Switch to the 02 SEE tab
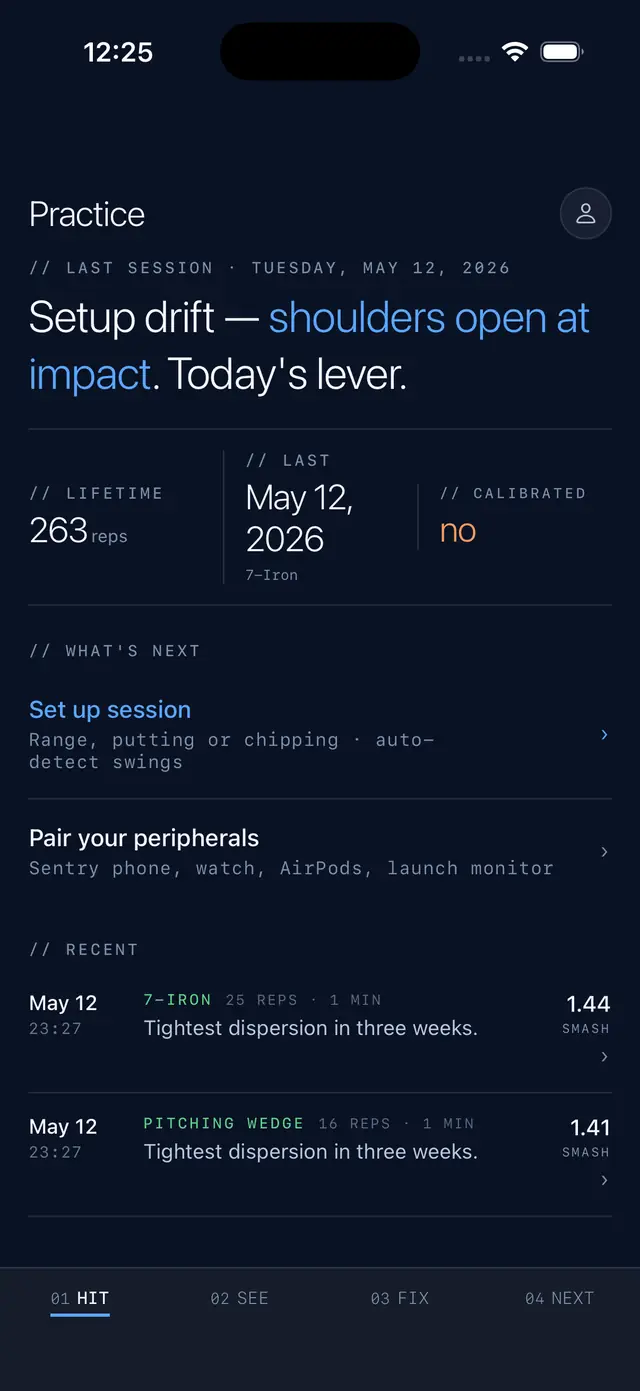The image size is (640, 1391). pyautogui.click(x=240, y=1298)
